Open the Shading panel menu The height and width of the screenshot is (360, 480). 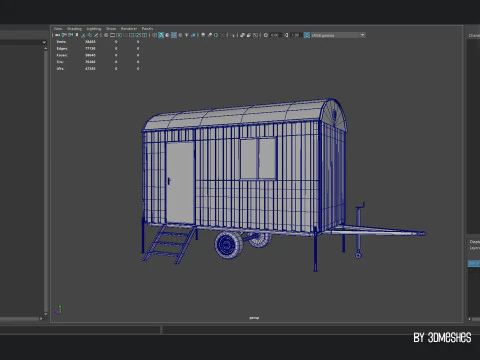(74, 29)
